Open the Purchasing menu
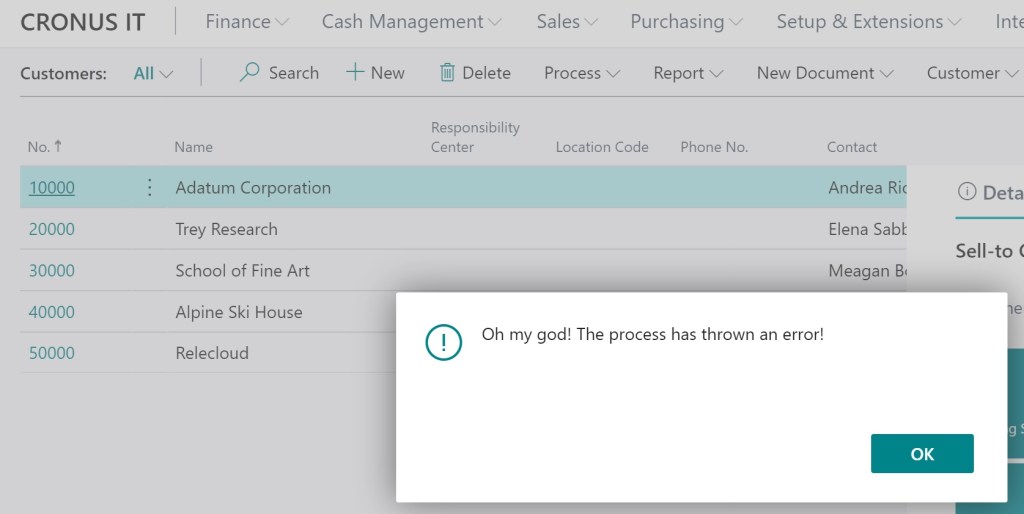The image size is (1024, 514). 686,21
